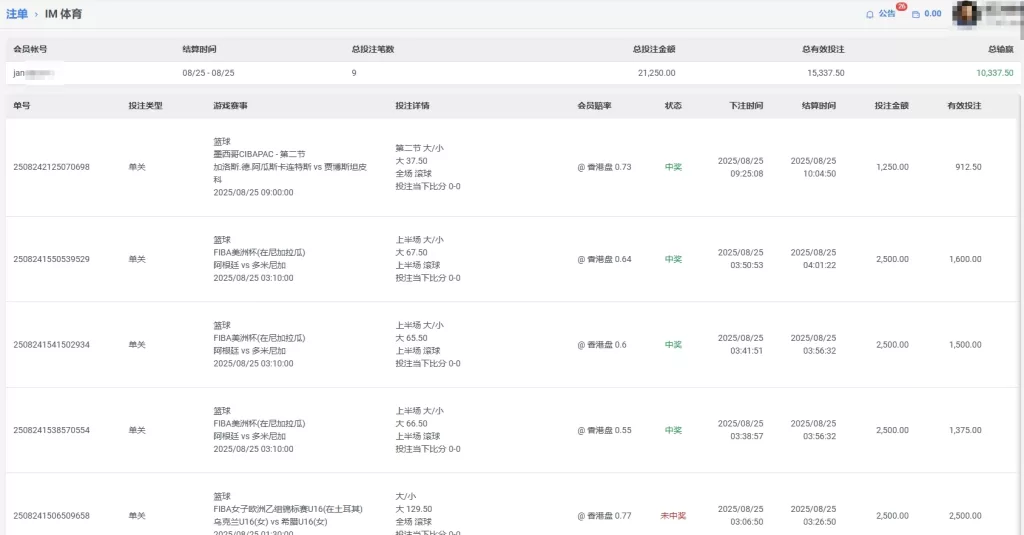Click the red notification badge on 公告
The height and width of the screenshot is (535, 1024).
point(901,7)
